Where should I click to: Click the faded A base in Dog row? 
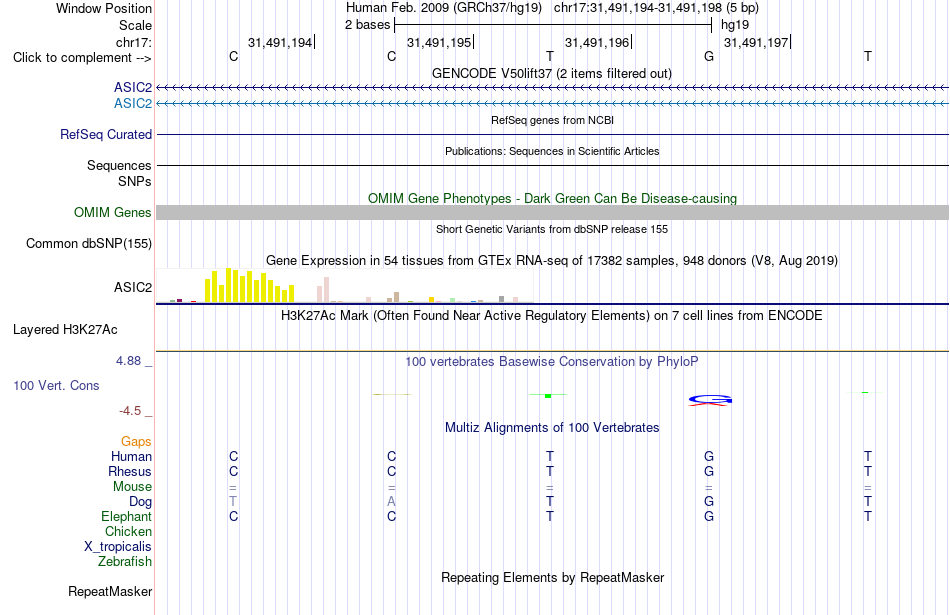coord(391,502)
